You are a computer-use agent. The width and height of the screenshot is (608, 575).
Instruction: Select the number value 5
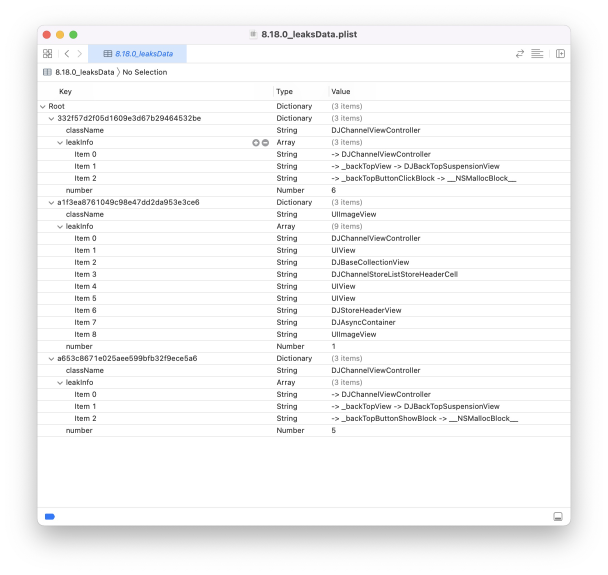tap(333, 431)
